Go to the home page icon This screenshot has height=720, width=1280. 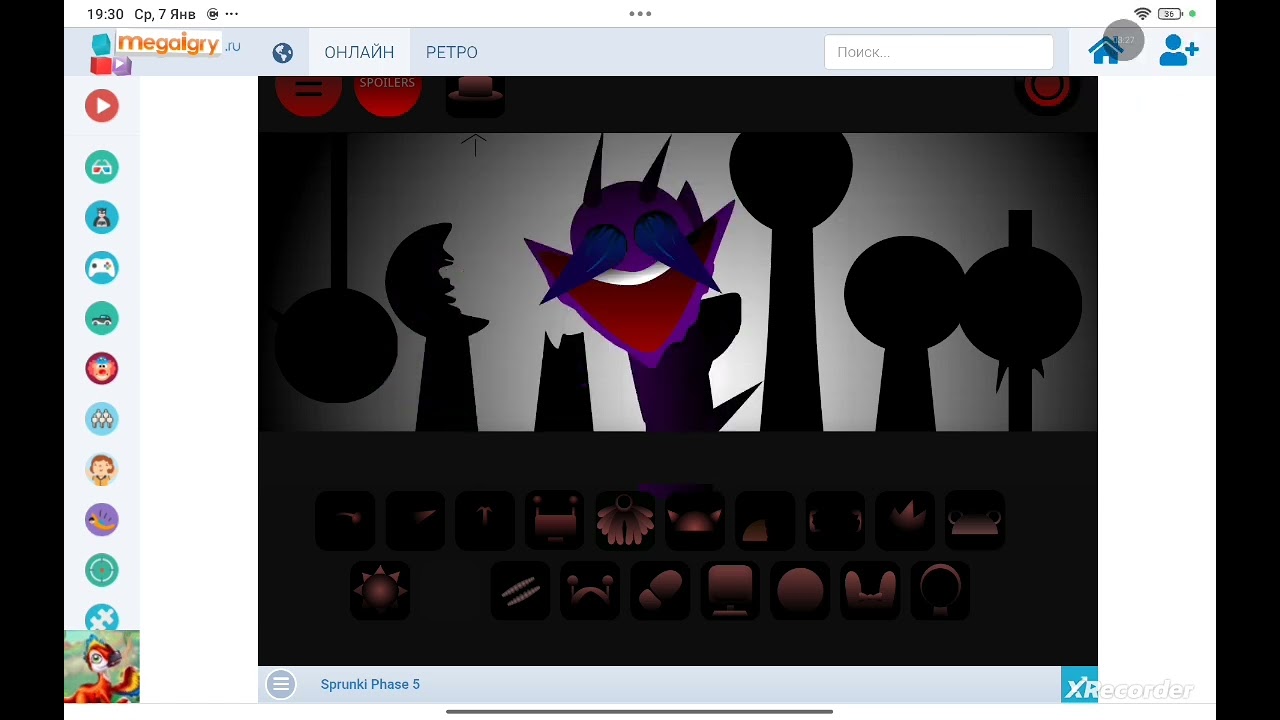(x=1106, y=51)
